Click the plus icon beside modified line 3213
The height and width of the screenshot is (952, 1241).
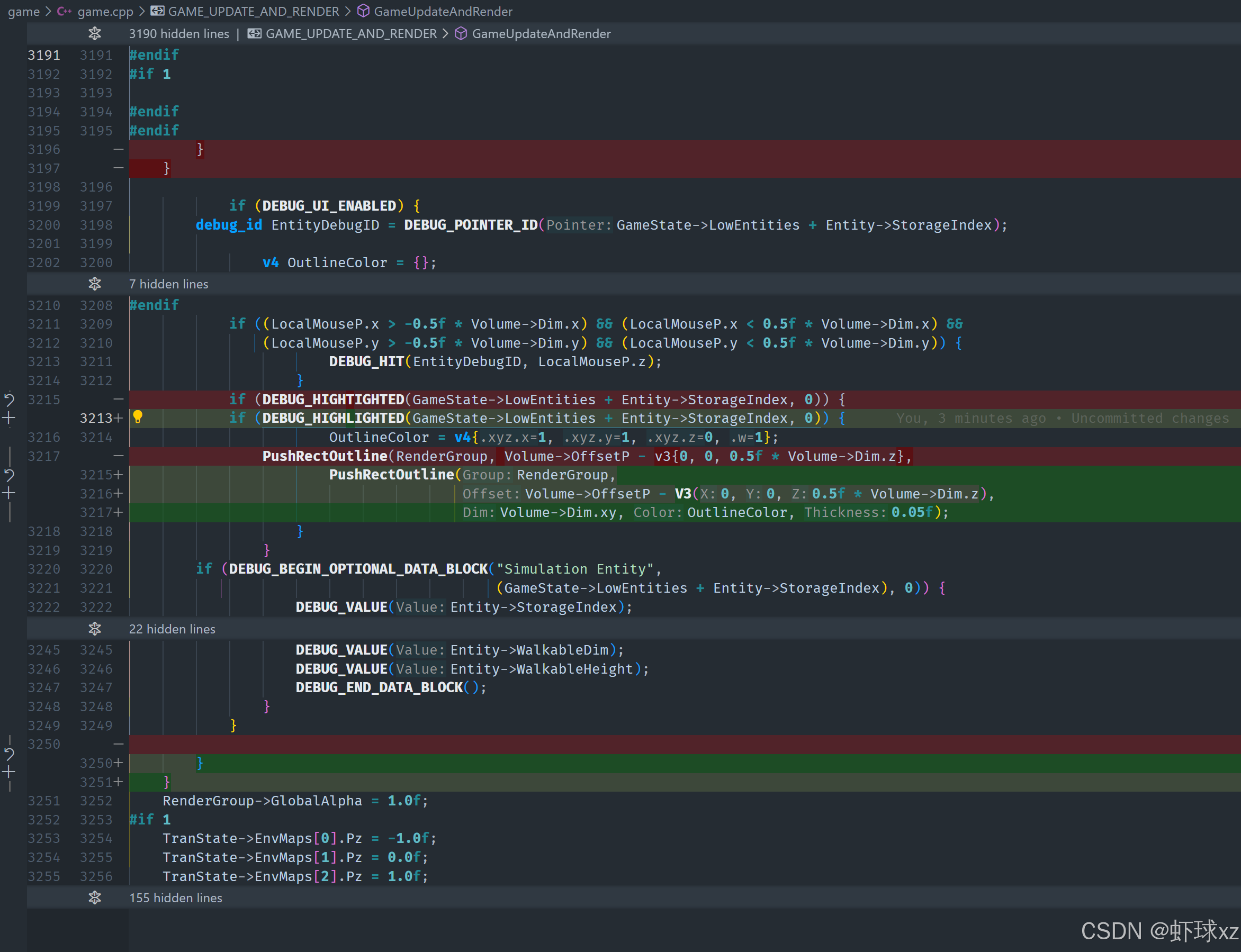(x=9, y=418)
